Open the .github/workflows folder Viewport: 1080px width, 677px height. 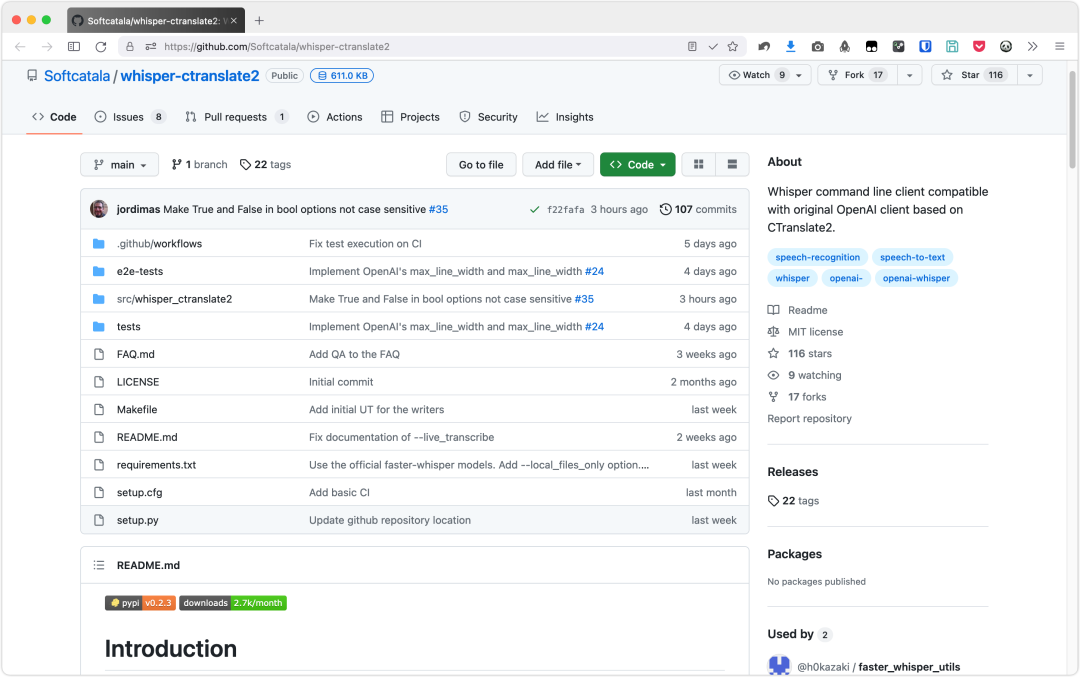coord(159,244)
